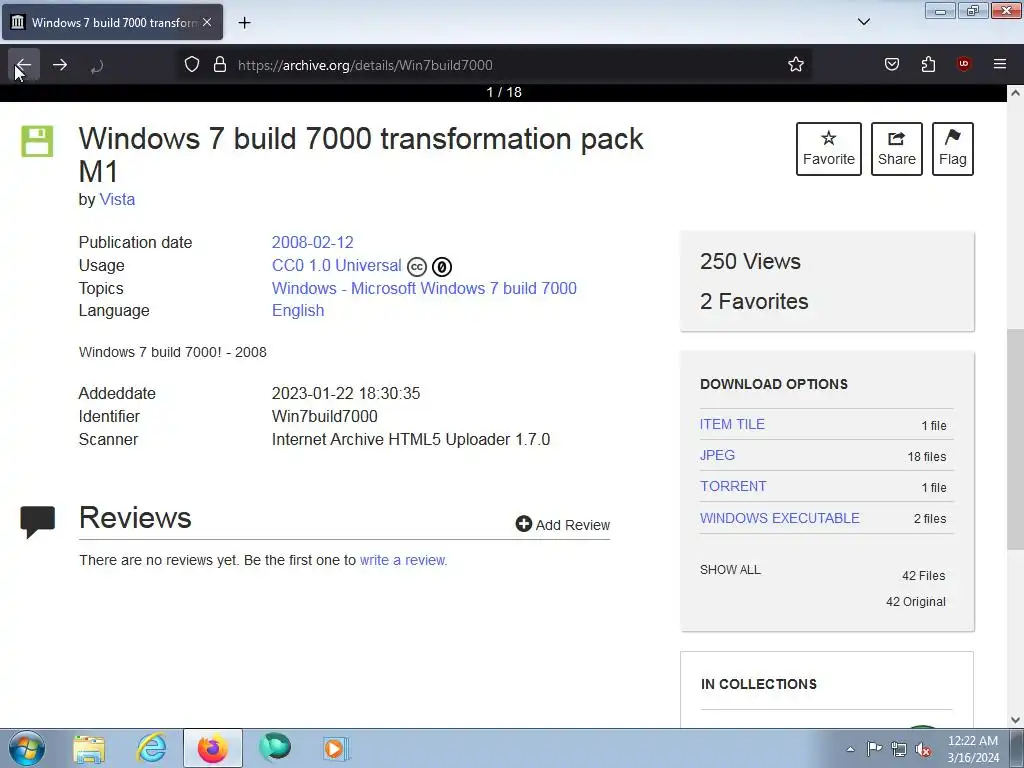
Task: Open a new tab with the plus button
Action: click(244, 23)
